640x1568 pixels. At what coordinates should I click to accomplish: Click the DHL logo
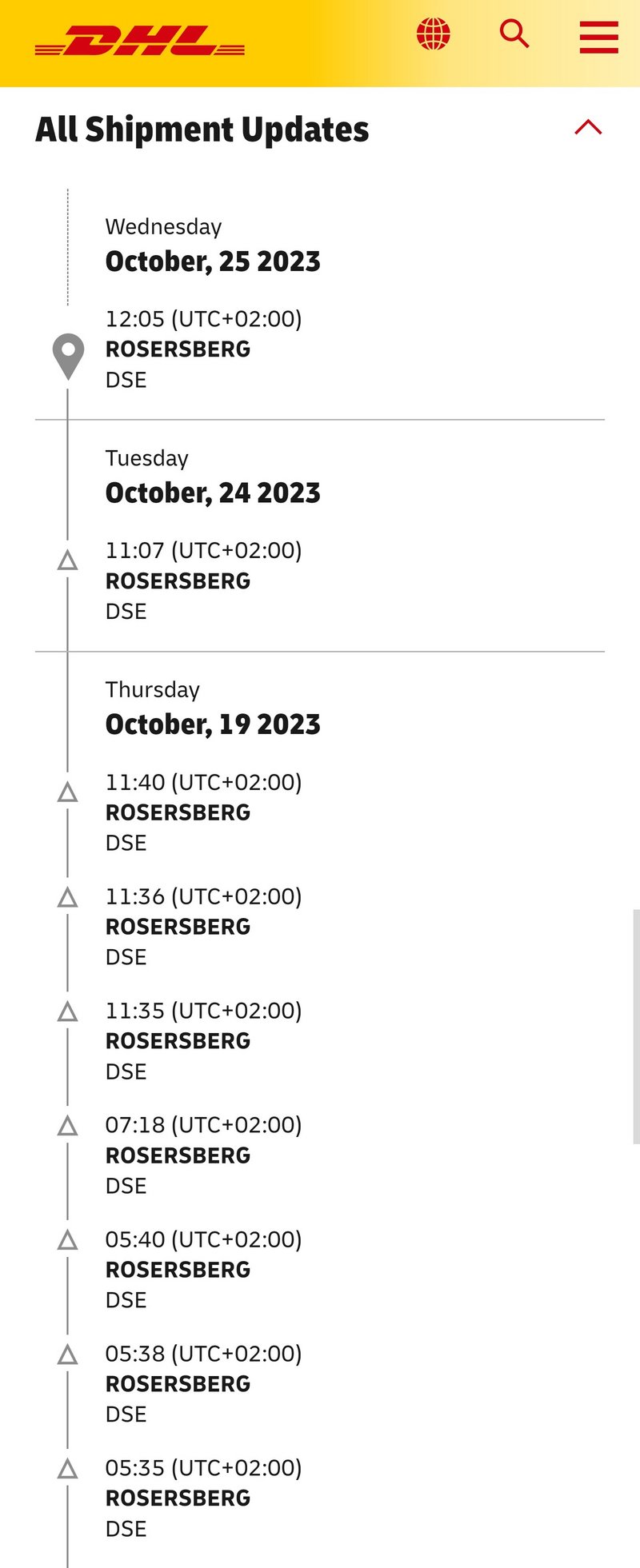[140, 40]
